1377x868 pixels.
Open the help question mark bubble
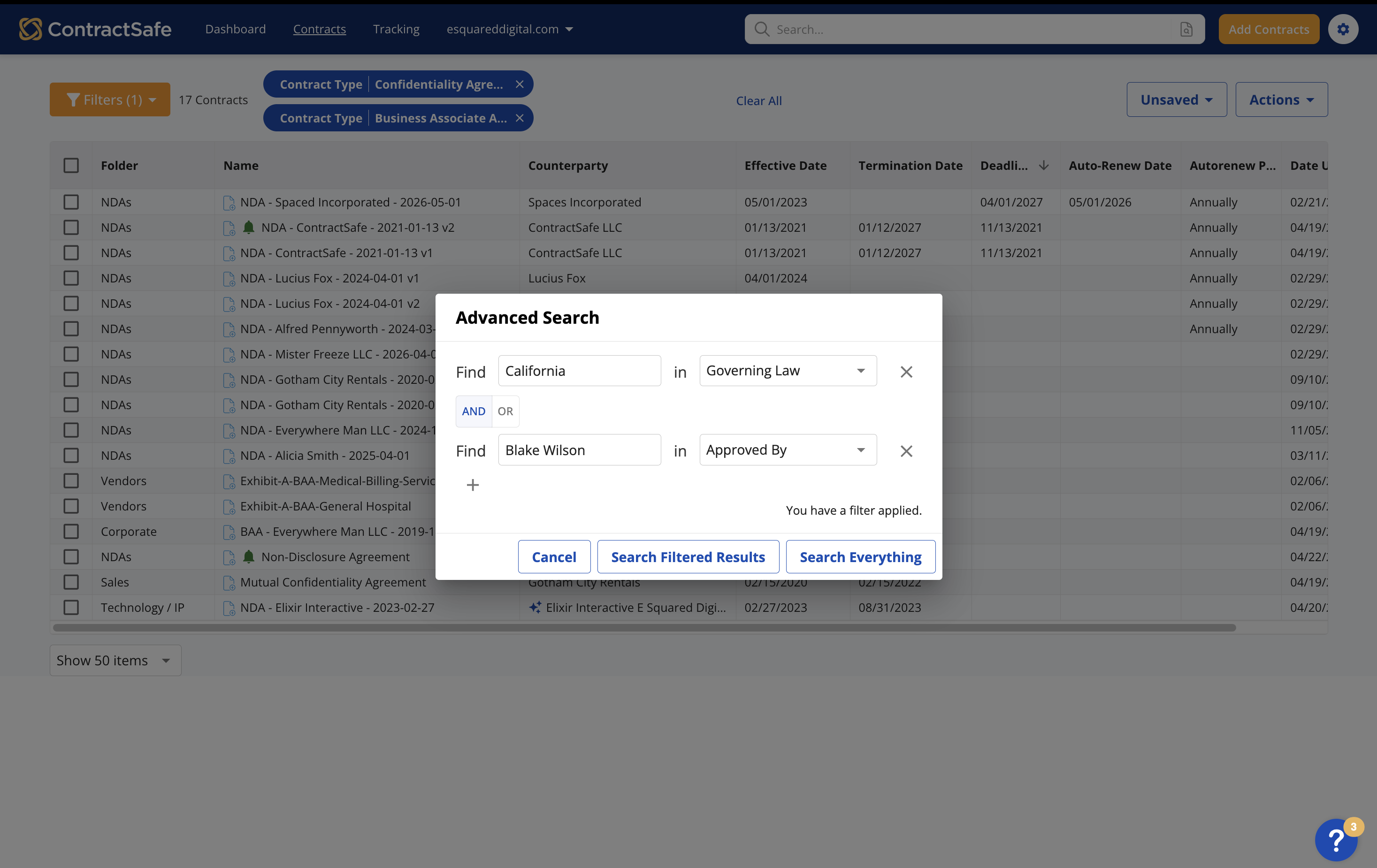coord(1336,839)
